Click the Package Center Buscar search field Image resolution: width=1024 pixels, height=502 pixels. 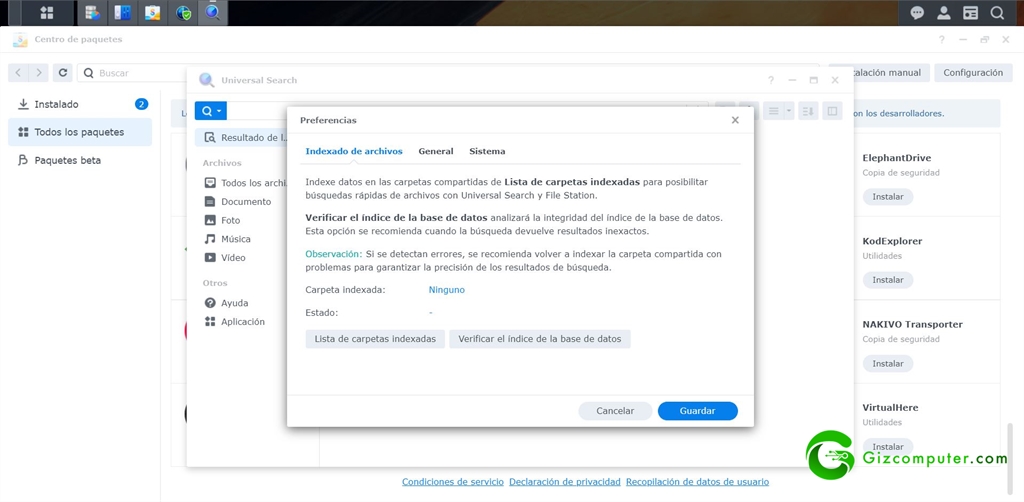tap(132, 73)
